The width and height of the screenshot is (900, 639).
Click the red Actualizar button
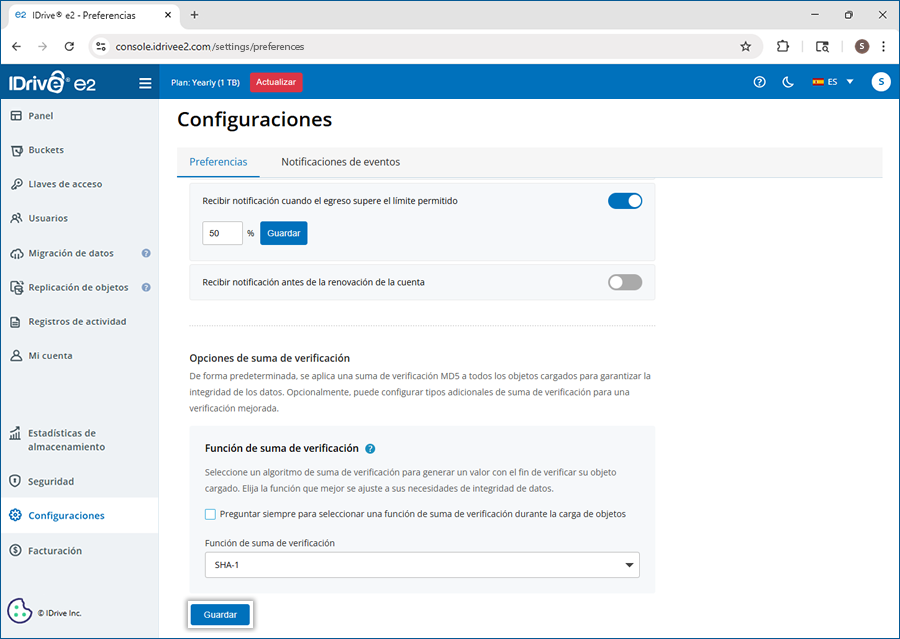[276, 82]
